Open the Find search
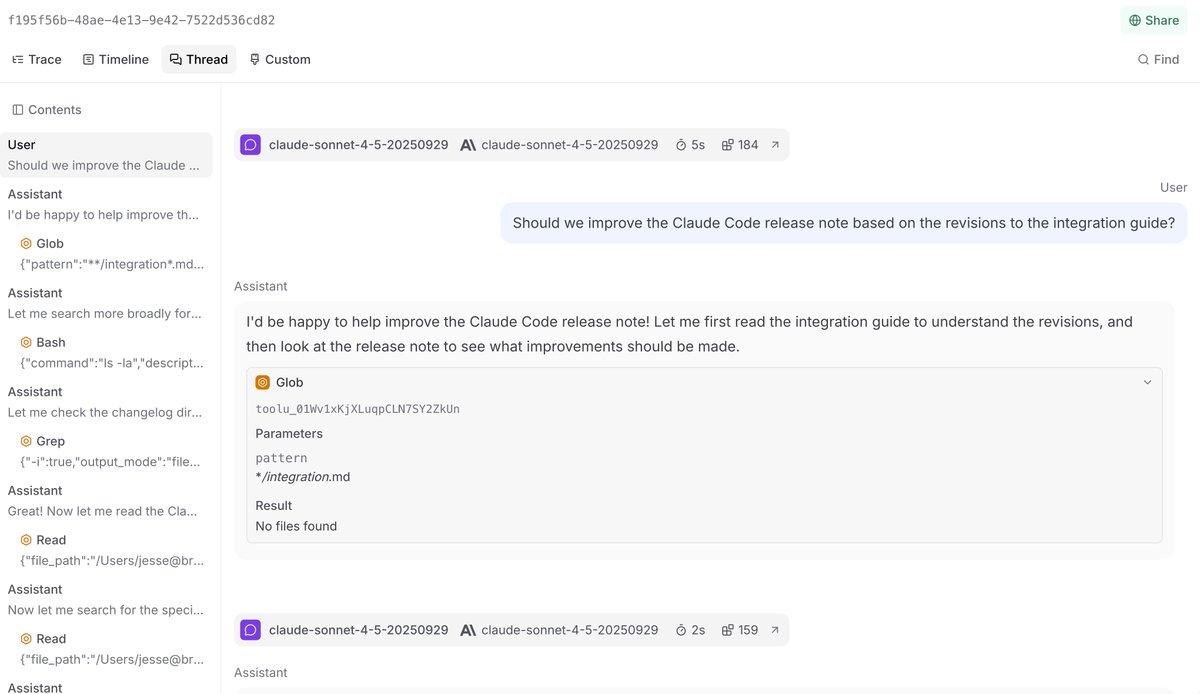 pos(1158,59)
